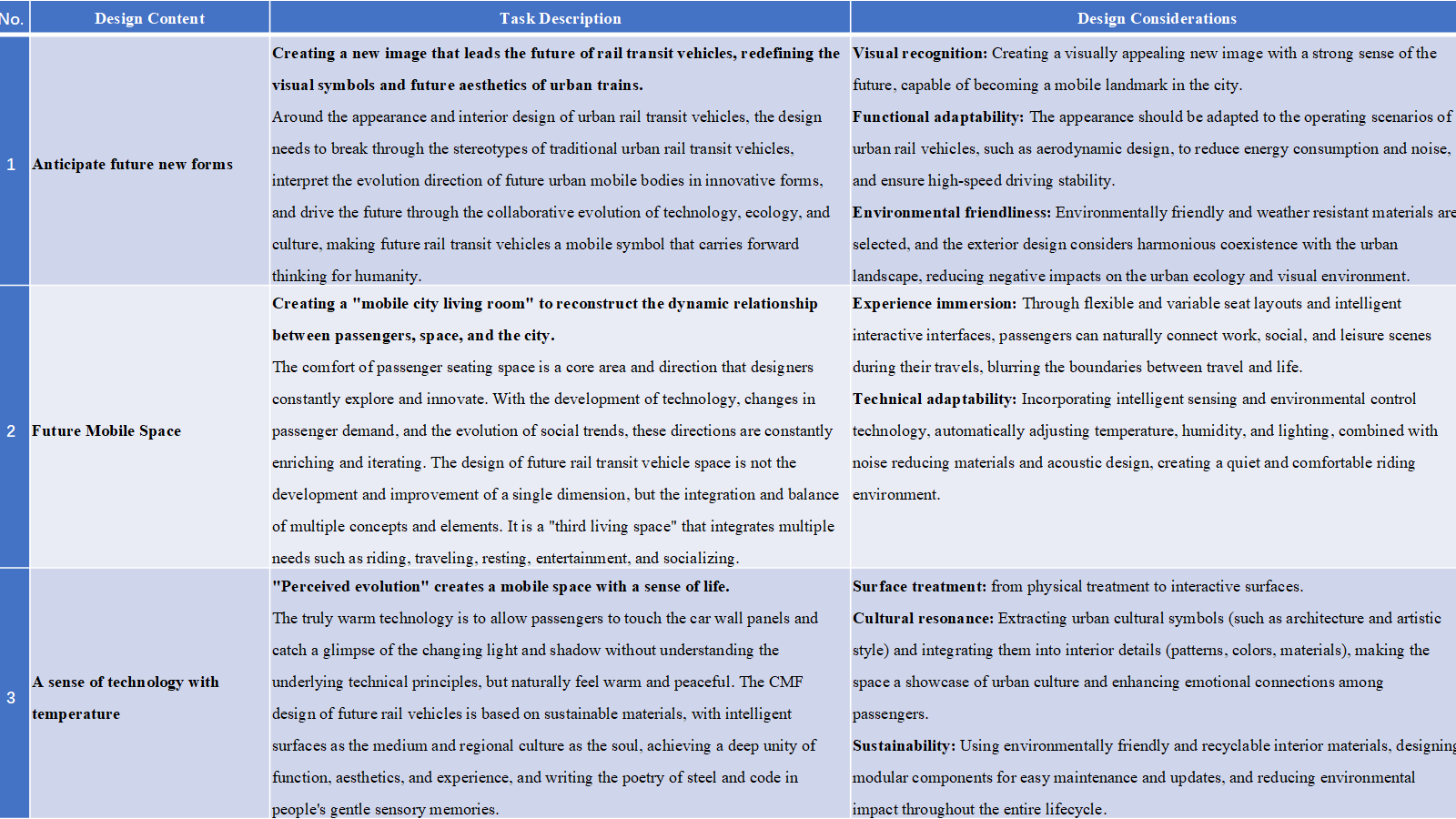Click the "Surface treatment:" bold label
1456x819 pixels.
919,587
